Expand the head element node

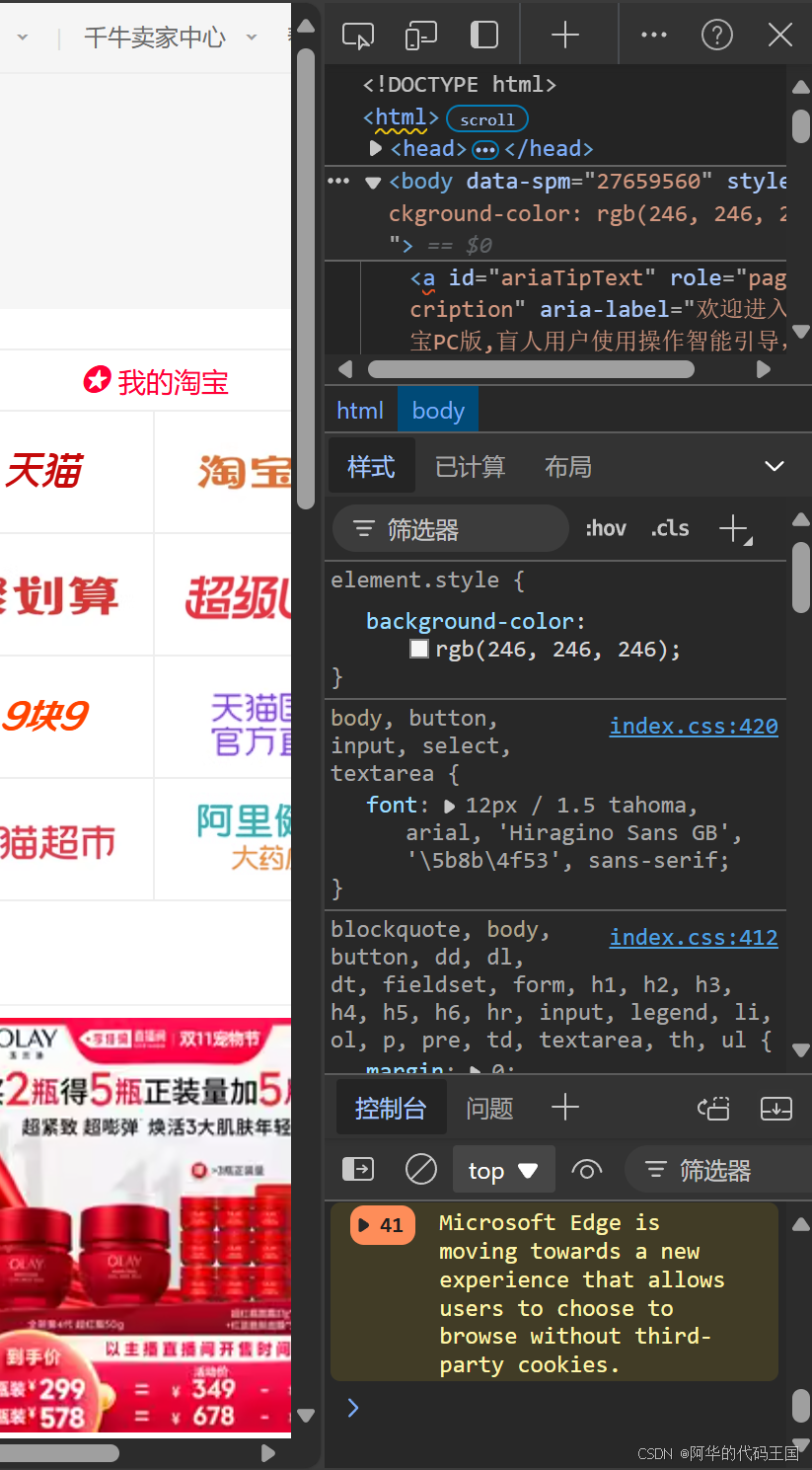[x=376, y=149]
